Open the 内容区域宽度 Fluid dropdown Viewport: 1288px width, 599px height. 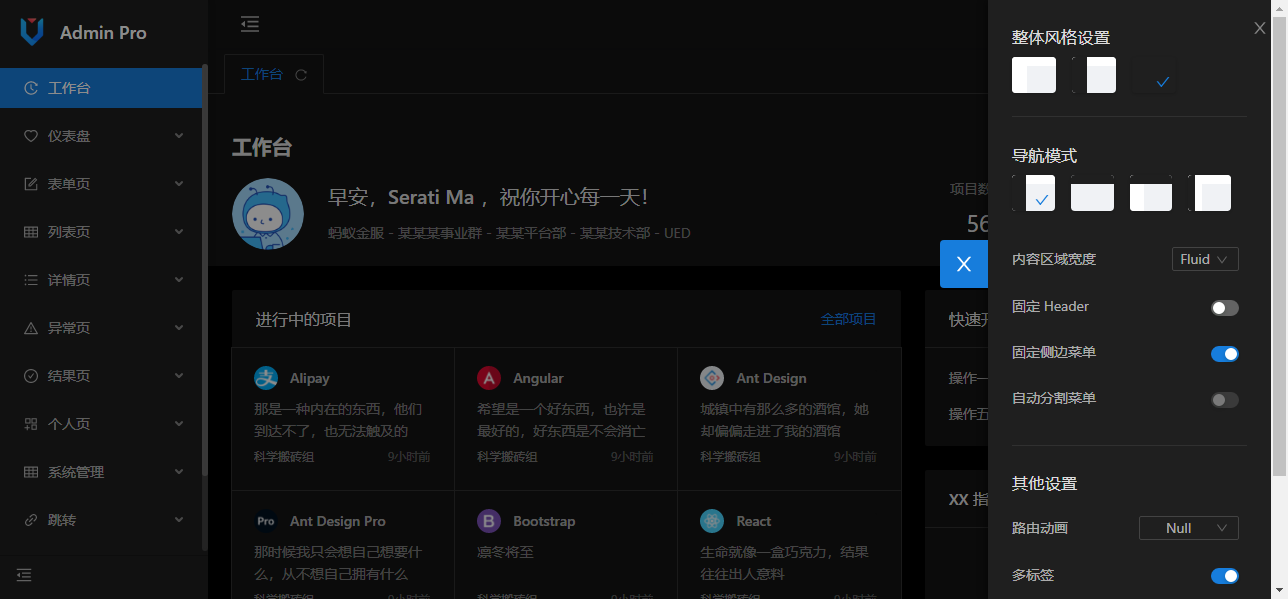1205,259
